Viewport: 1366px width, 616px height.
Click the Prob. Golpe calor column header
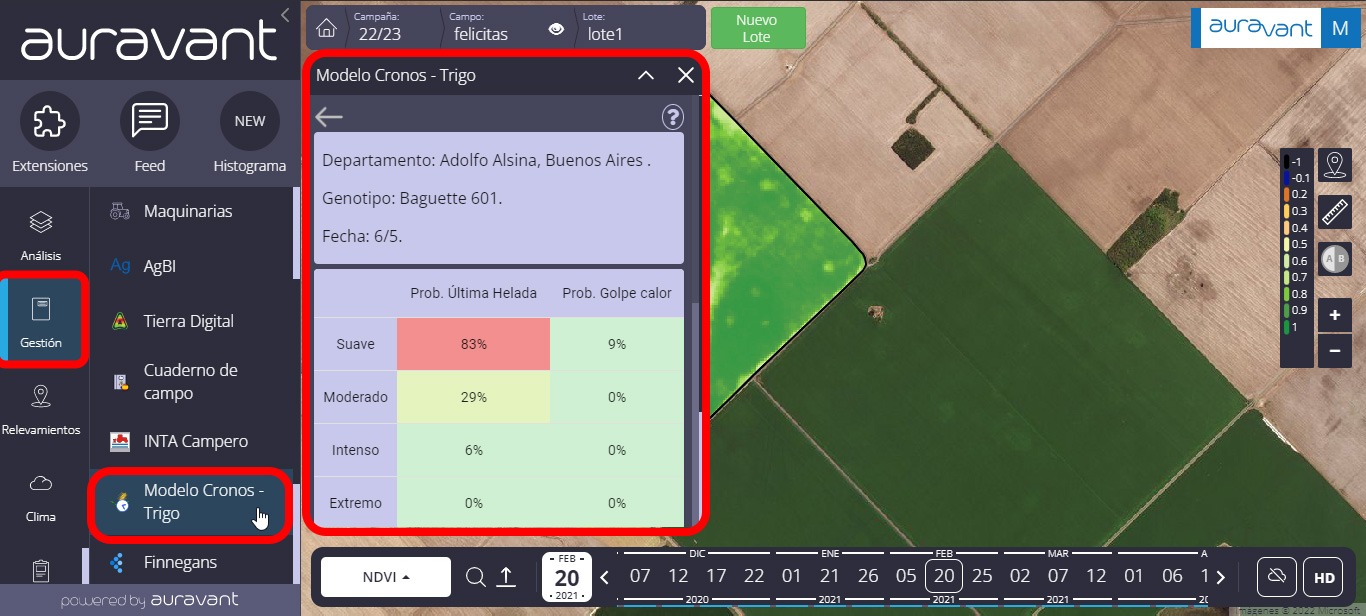pyautogui.click(x=617, y=293)
